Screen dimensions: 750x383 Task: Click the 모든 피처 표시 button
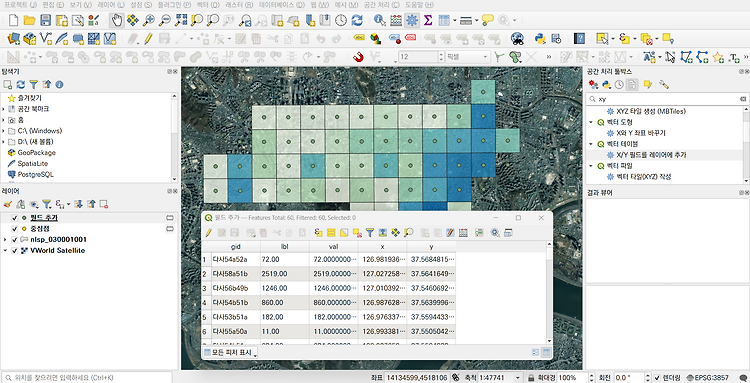pos(231,352)
